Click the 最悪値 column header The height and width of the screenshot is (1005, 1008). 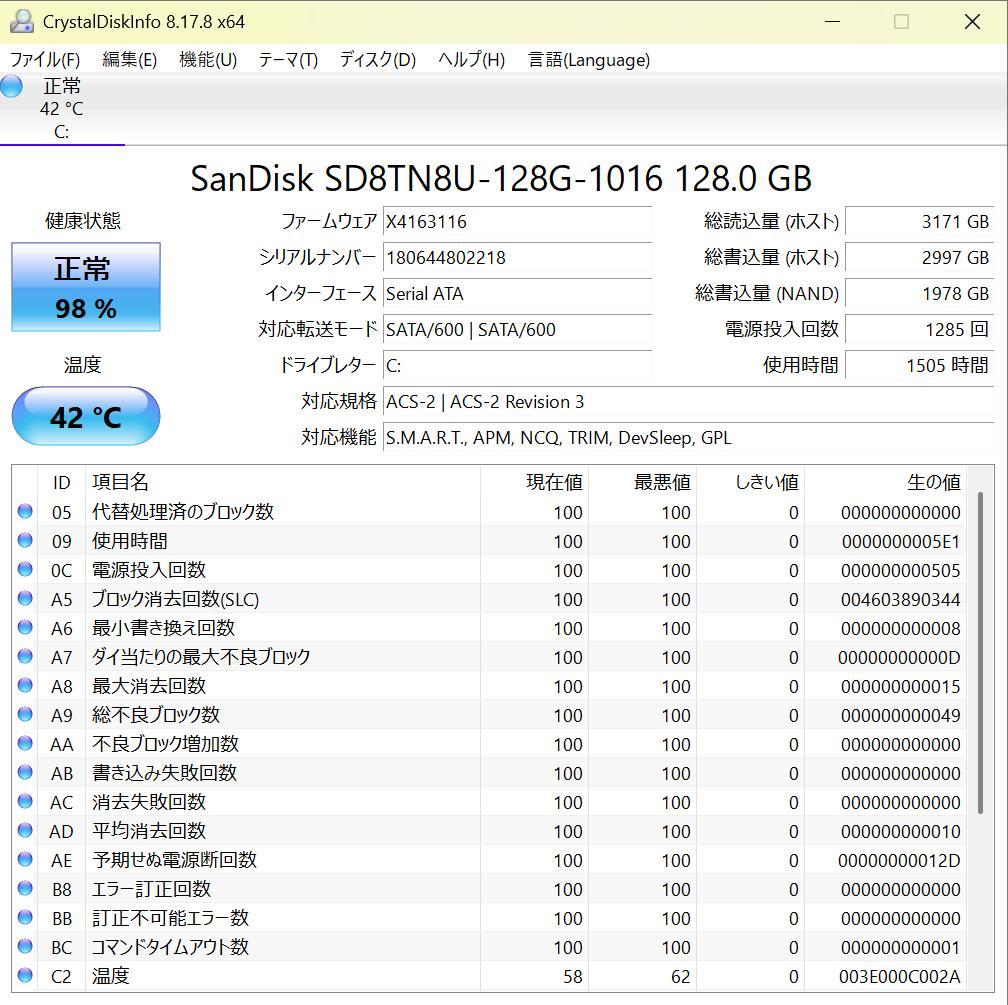(x=642, y=482)
